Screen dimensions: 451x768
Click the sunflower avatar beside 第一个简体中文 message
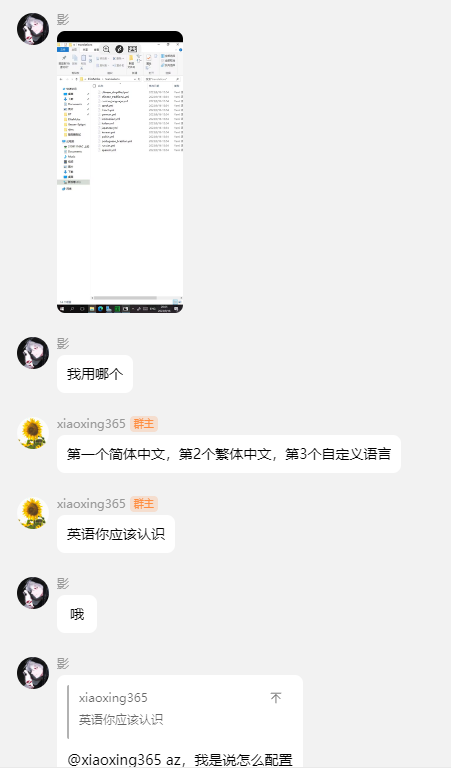(33, 433)
